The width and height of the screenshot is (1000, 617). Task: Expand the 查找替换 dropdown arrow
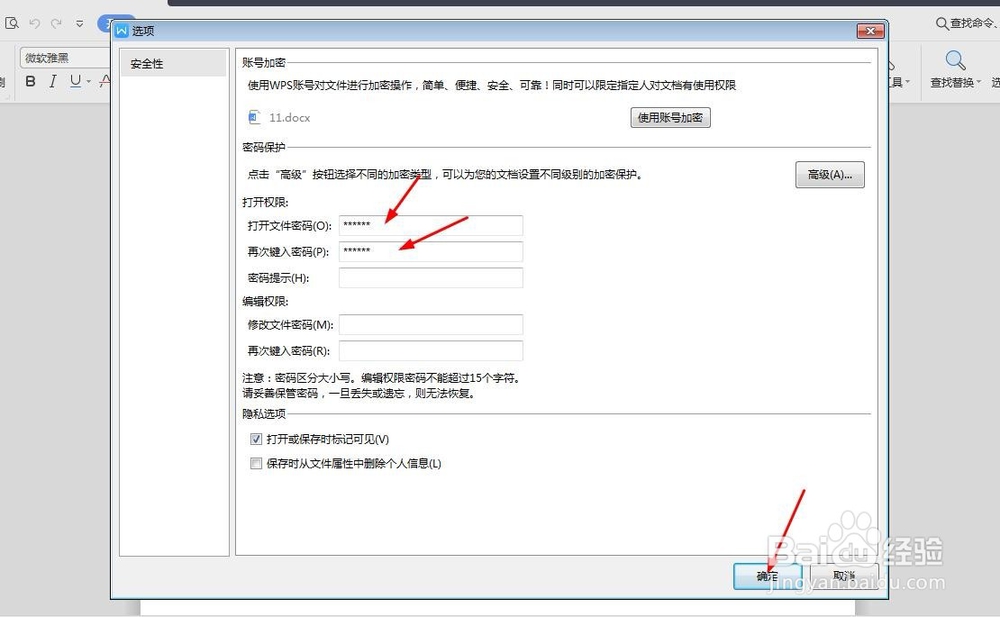pos(979,83)
